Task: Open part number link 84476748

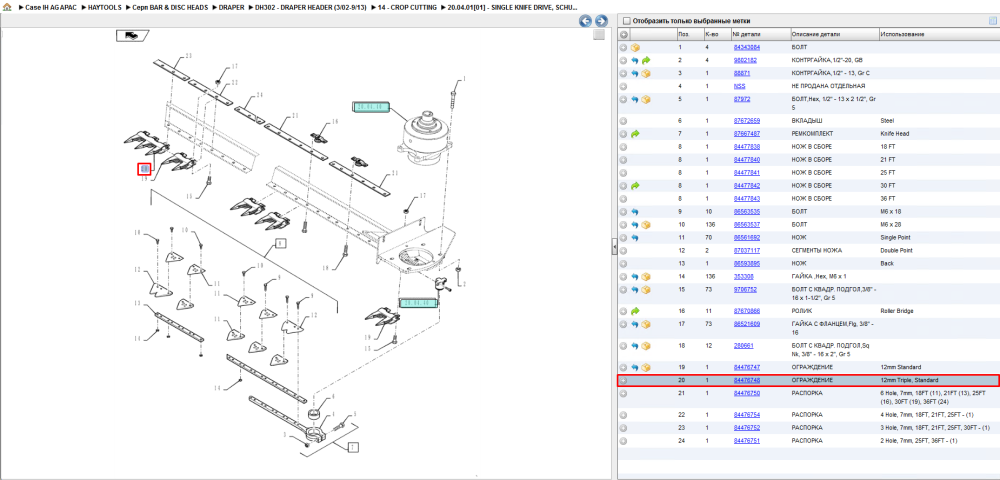Action: (x=746, y=380)
